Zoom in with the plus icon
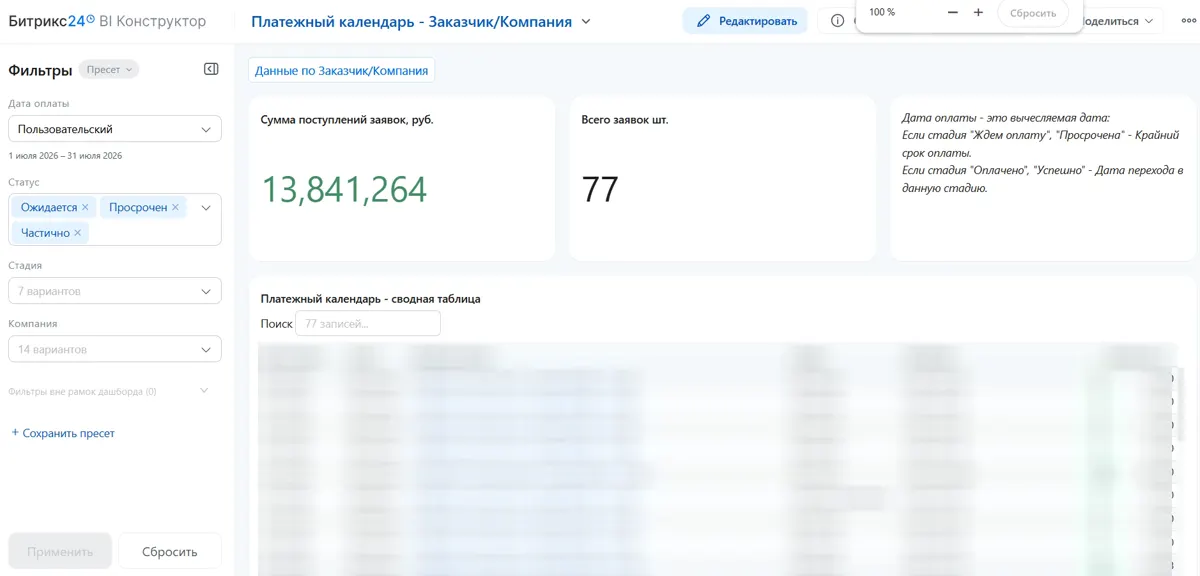 point(978,12)
